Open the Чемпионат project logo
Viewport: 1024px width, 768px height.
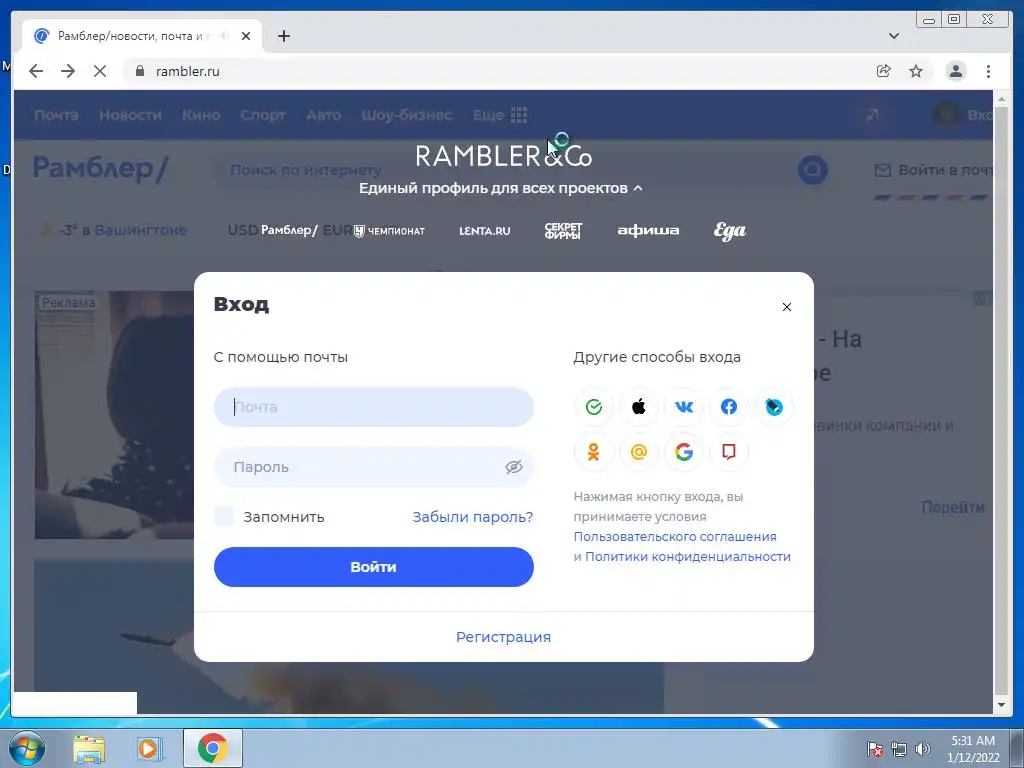pos(389,231)
